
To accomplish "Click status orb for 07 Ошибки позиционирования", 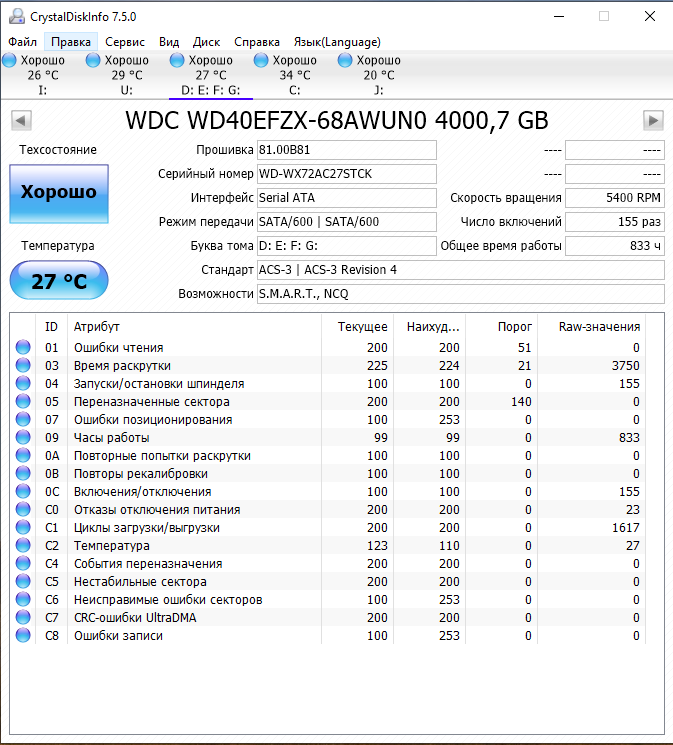I will click(x=23, y=420).
